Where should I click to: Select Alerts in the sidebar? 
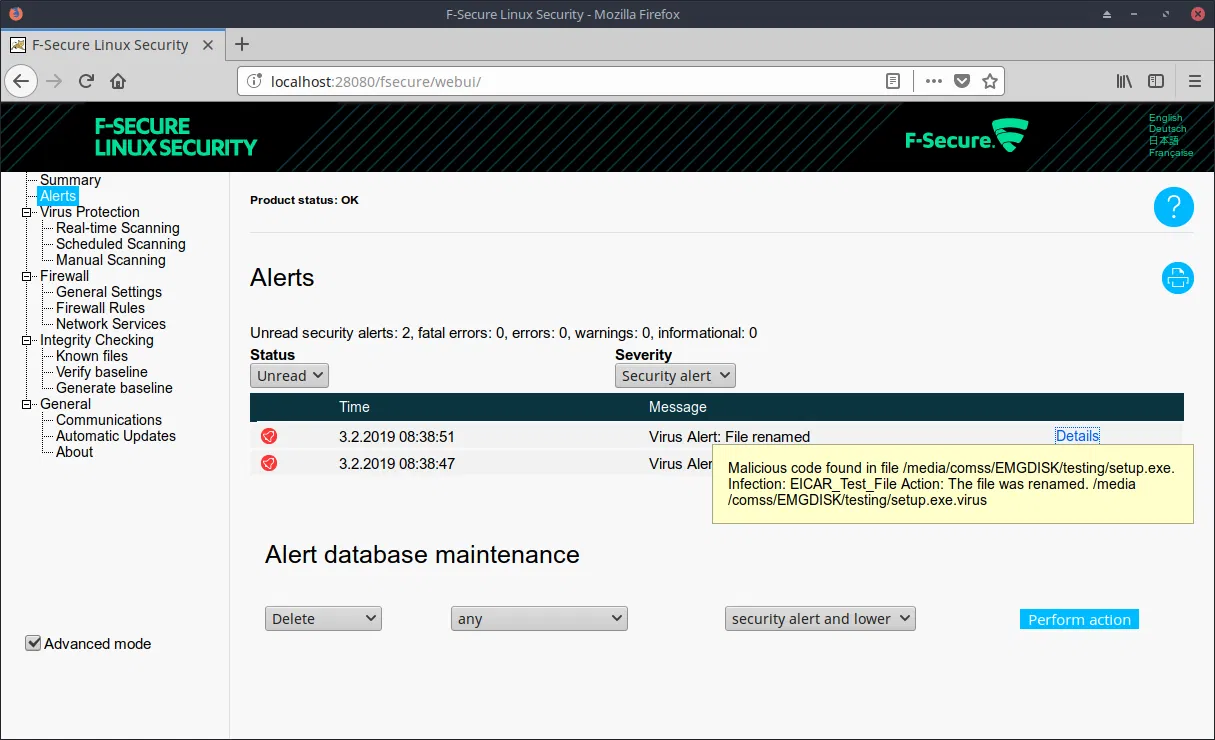tap(58, 196)
